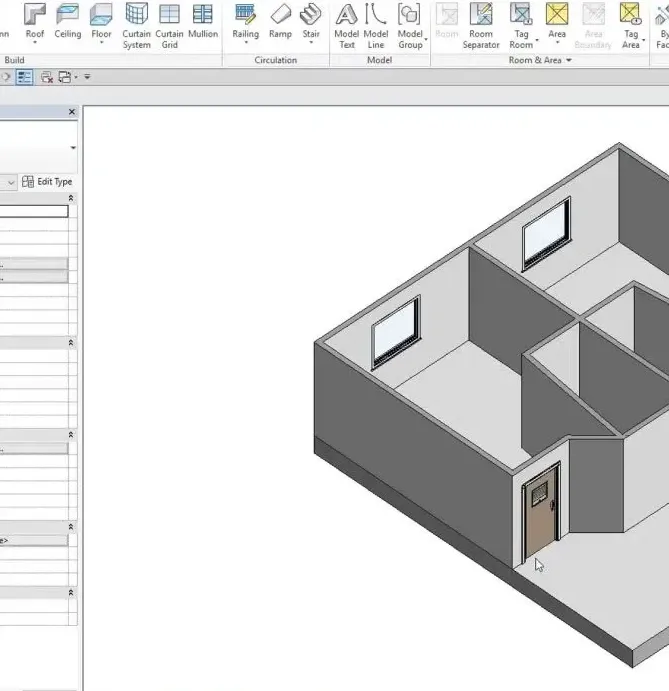Select the Model Line tool
This screenshot has height=691, width=669.
click(376, 21)
